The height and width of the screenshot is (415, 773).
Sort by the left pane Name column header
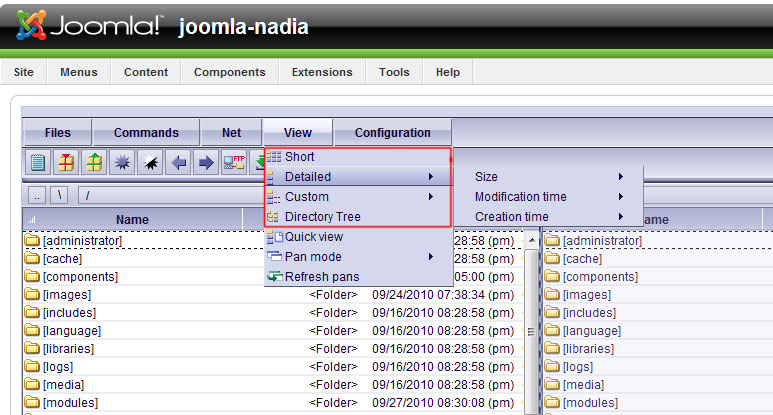133,220
